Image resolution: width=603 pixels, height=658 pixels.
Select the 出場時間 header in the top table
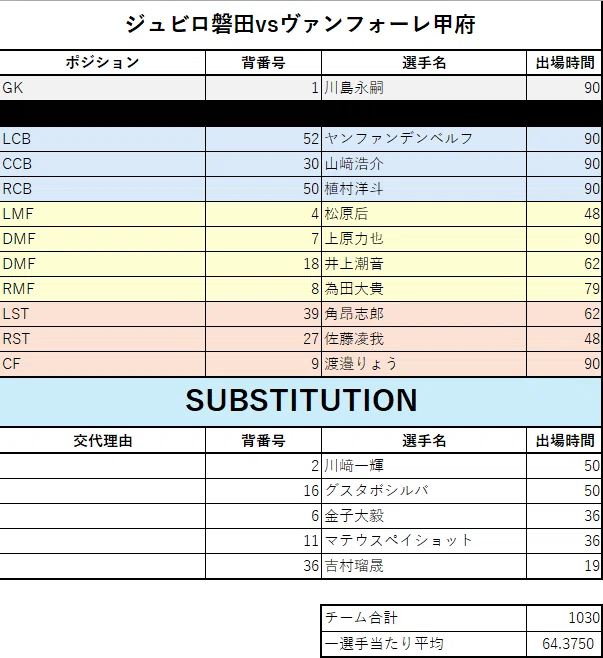564,63
